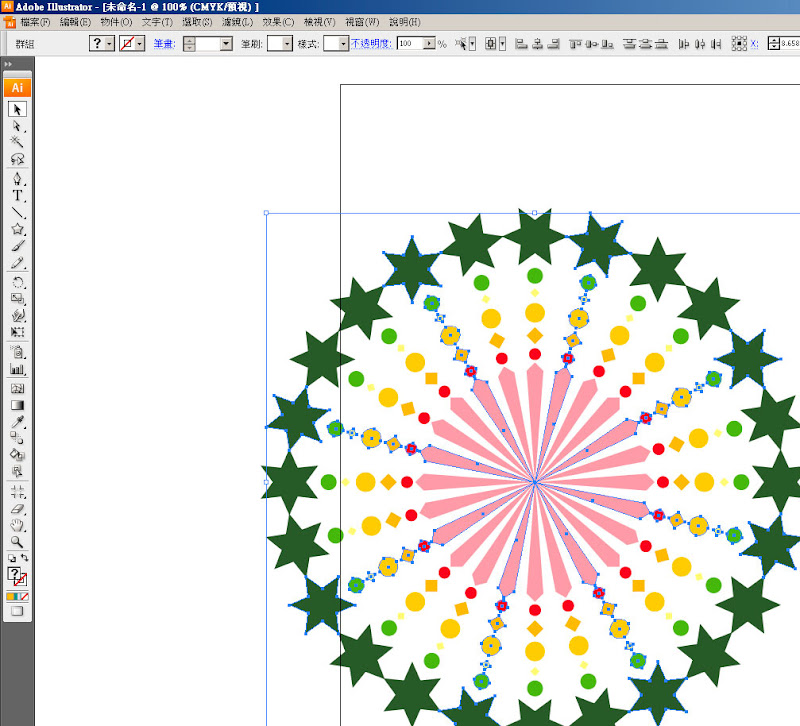Open the 筆刷 brush dropdown

[x=287, y=44]
